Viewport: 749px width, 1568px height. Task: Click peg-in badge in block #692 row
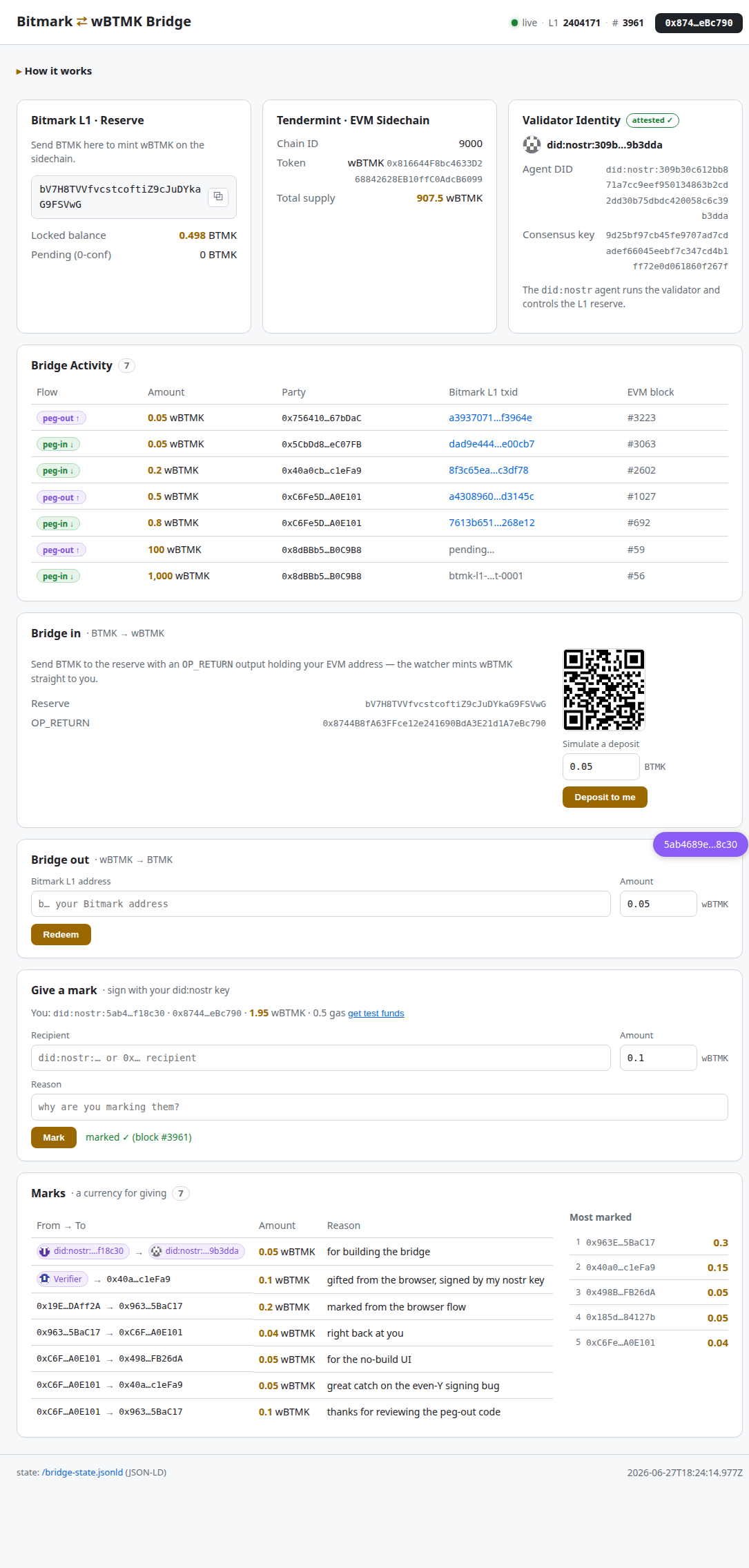pos(58,523)
